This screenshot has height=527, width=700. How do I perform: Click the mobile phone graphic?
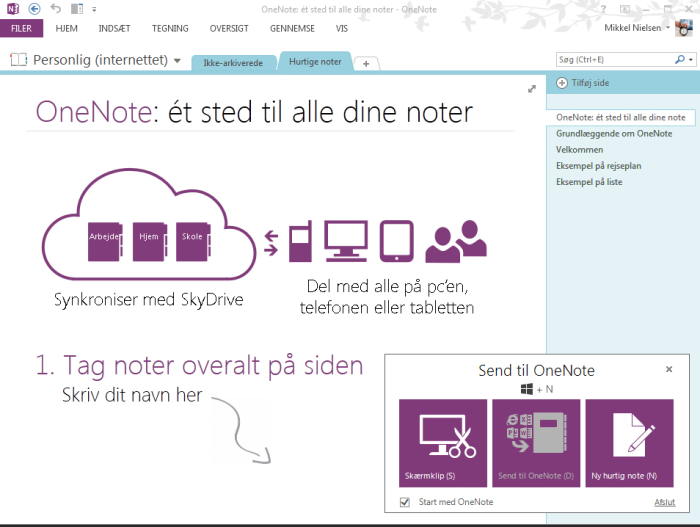pyautogui.click(x=300, y=241)
